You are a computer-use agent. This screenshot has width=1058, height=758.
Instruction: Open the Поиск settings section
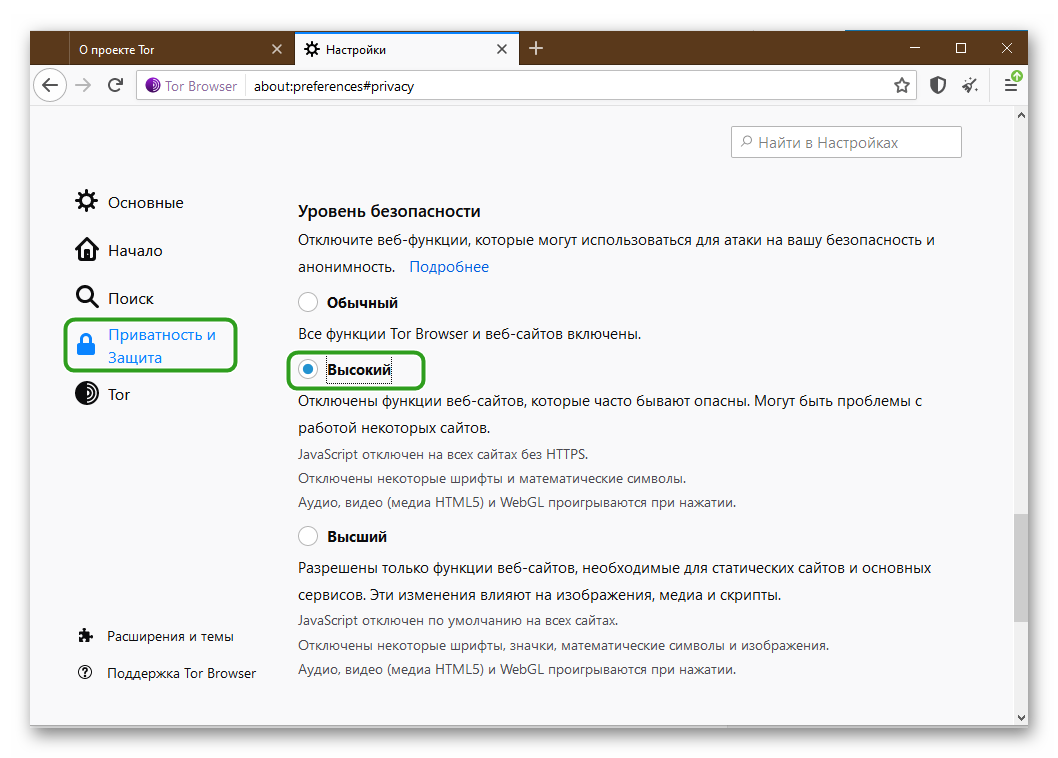click(130, 298)
